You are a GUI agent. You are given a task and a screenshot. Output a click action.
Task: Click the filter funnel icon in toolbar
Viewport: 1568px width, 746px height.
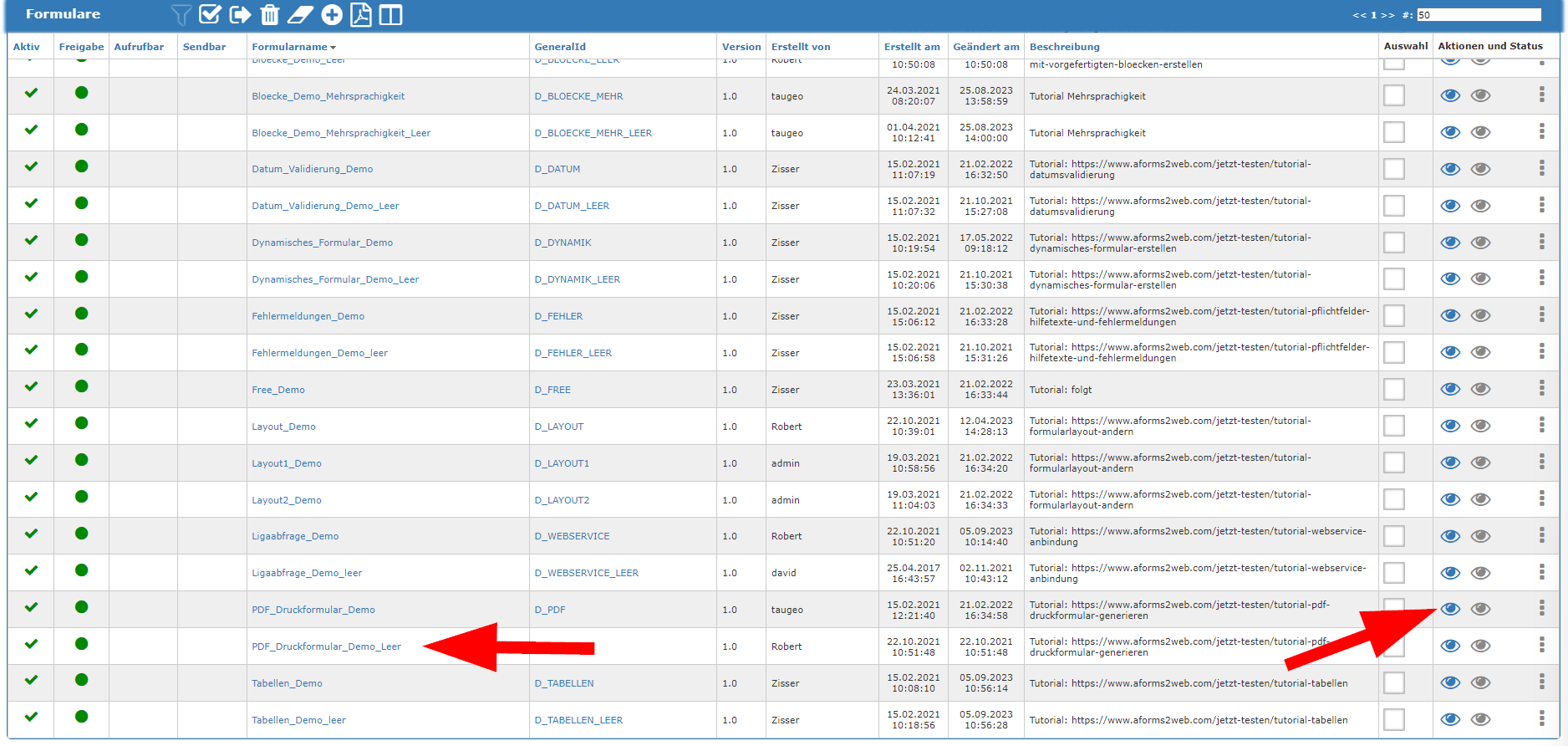(x=181, y=15)
